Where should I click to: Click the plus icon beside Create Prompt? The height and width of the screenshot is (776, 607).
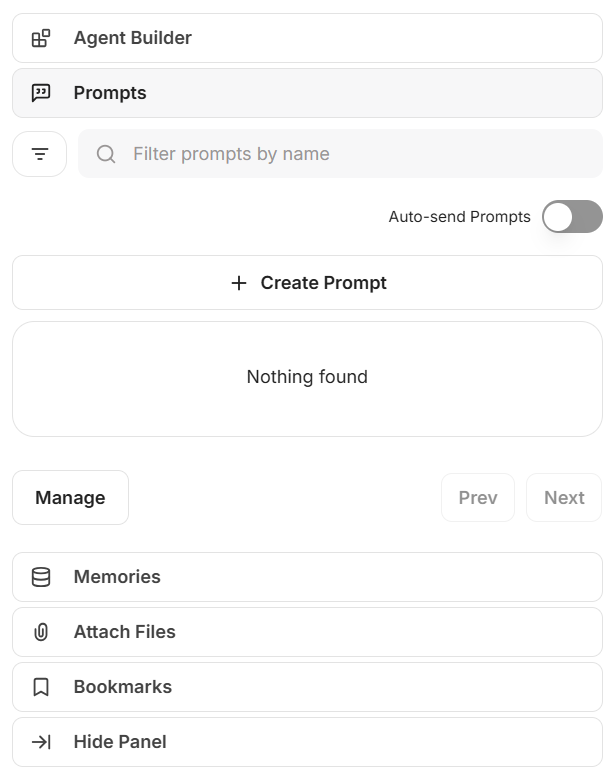point(239,283)
